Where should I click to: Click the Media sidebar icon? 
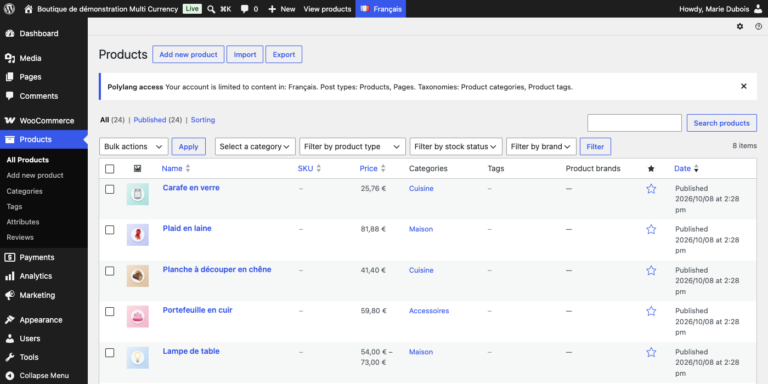point(9,58)
